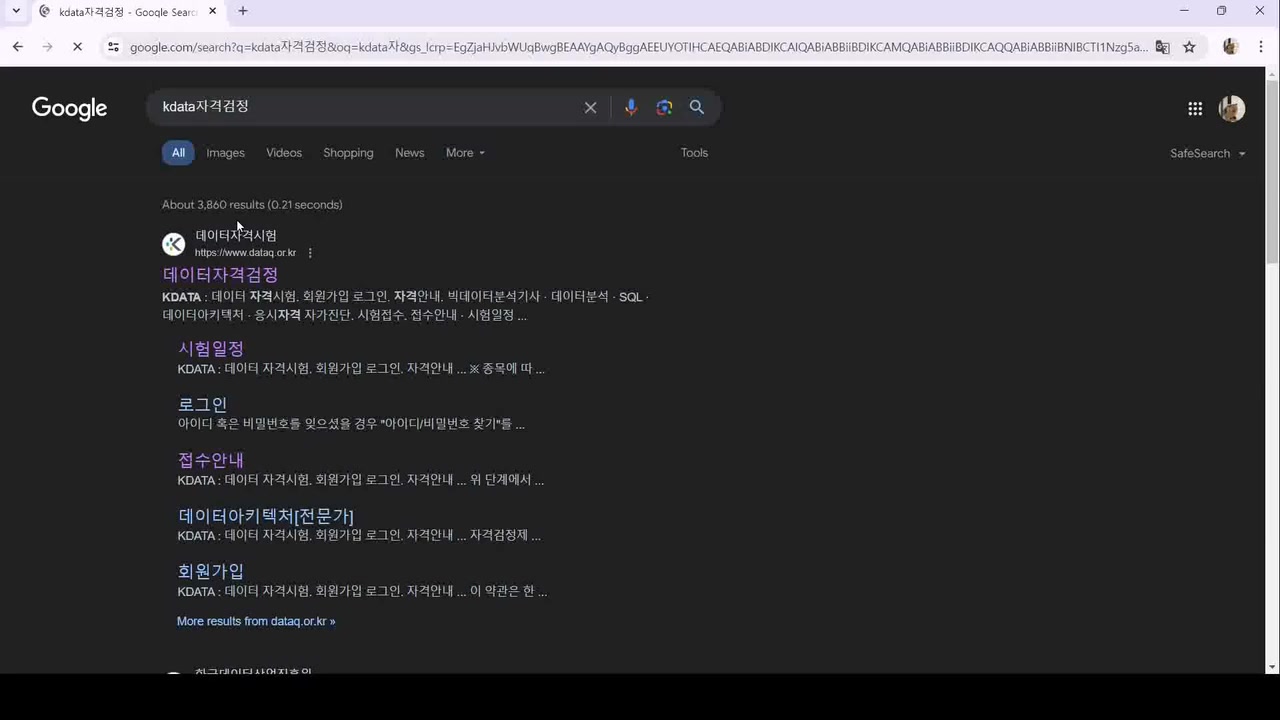Open the three-dot menu next to dataq.or.kr
1280x720 pixels.
tap(309, 252)
